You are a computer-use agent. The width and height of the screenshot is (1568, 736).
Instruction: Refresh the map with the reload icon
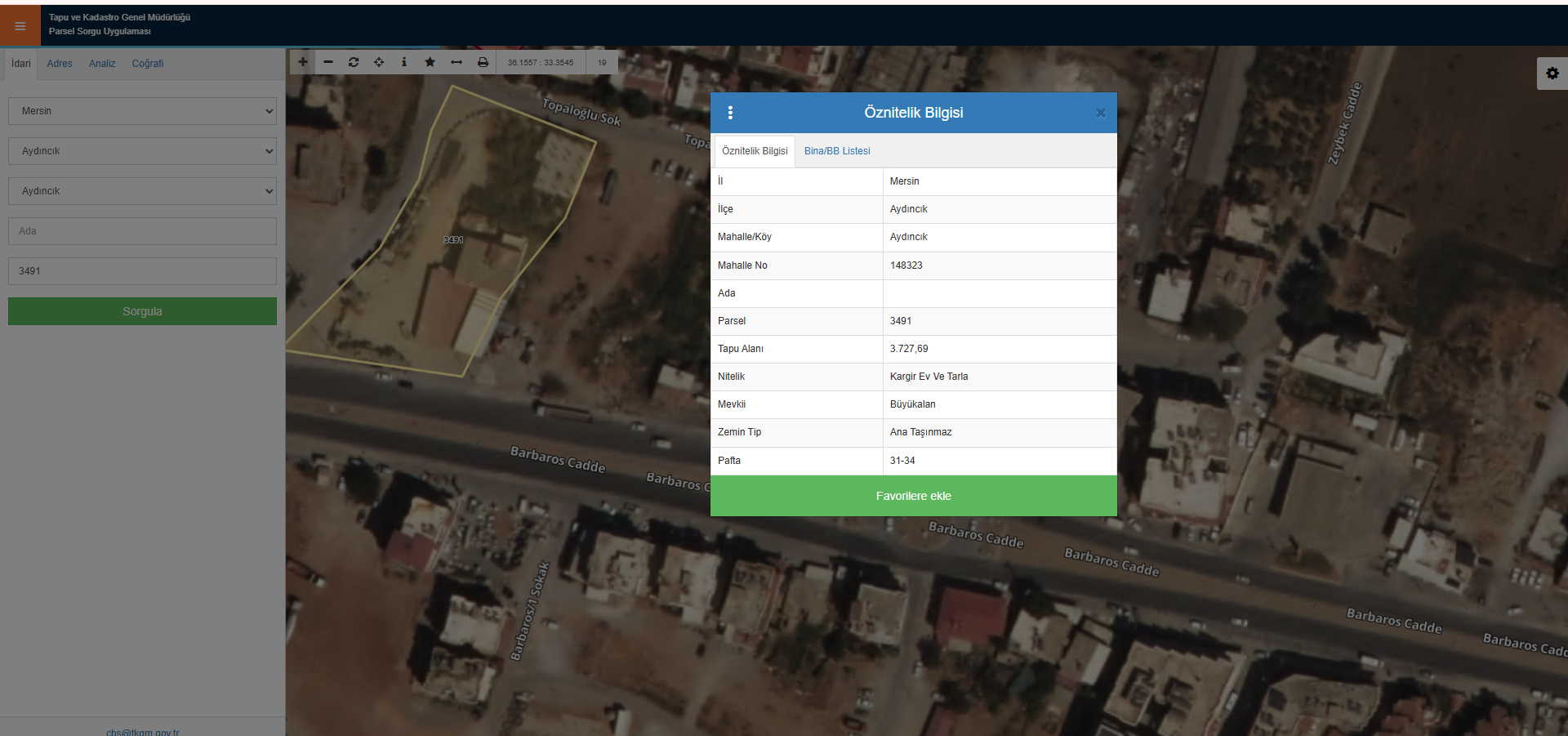pos(354,62)
